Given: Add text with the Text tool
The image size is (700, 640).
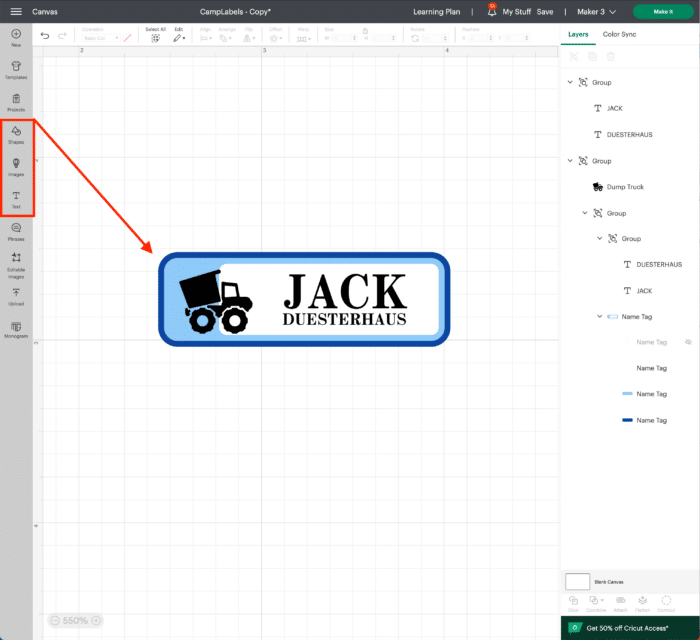Looking at the screenshot, I should (x=16, y=199).
